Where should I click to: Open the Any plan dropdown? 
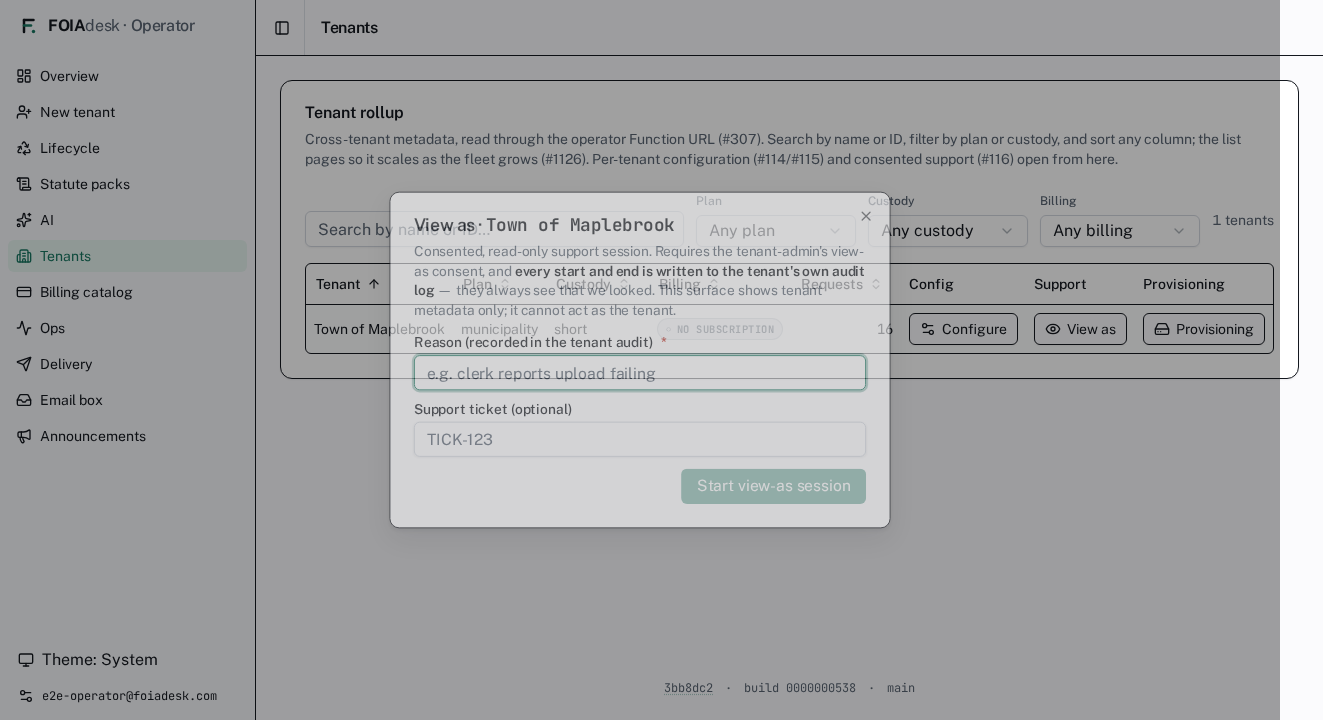pos(776,231)
